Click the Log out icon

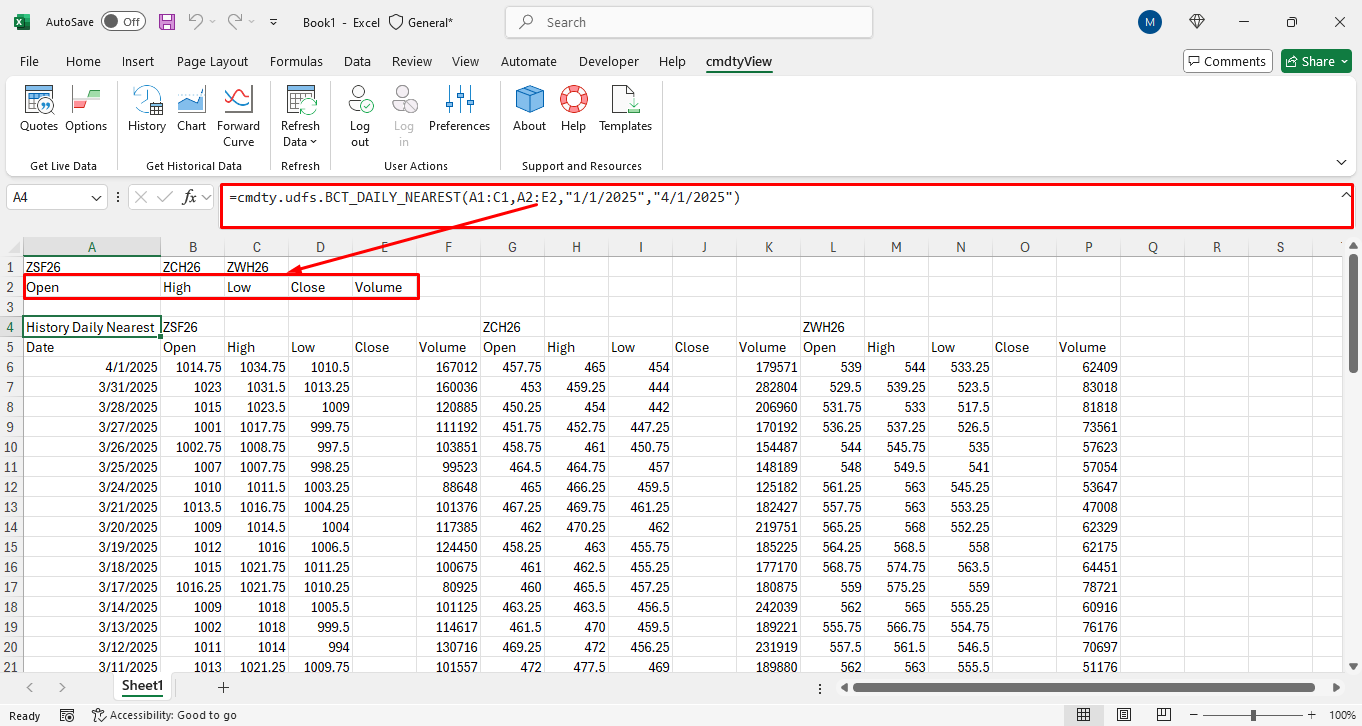pyautogui.click(x=360, y=116)
